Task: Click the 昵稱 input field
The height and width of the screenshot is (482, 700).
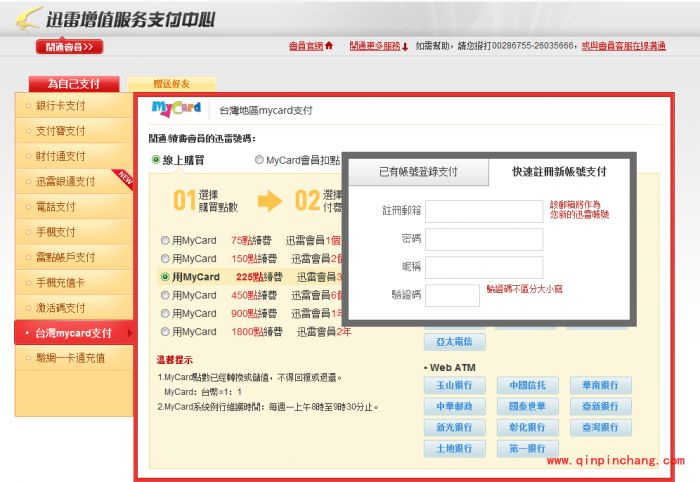Action: point(484,267)
